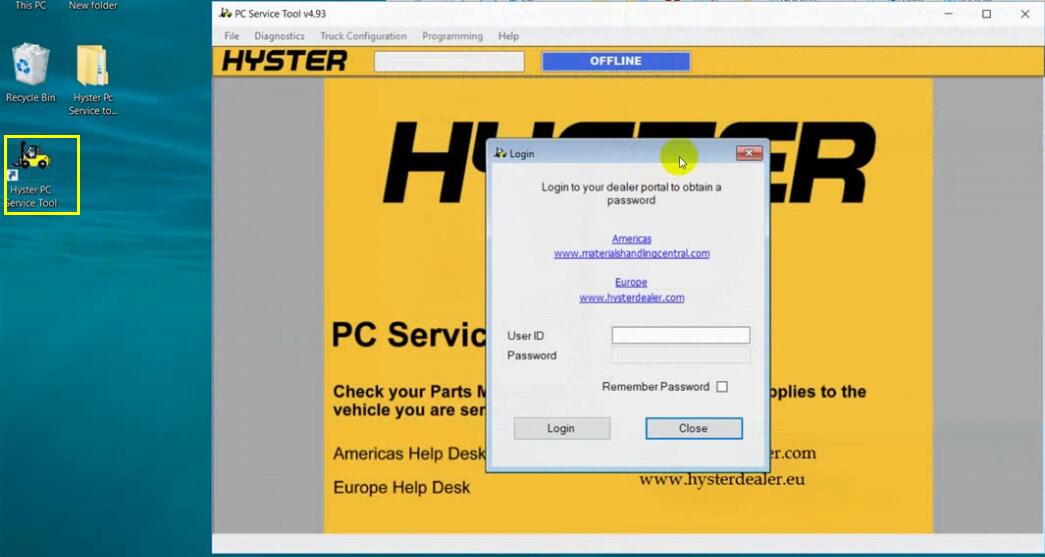The image size is (1045, 557).
Task: Open the Help menu
Action: point(509,36)
